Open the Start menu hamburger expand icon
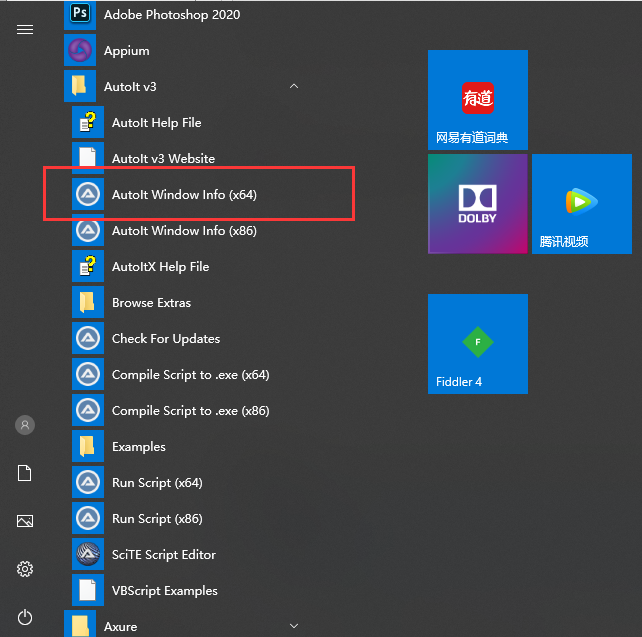Viewport: 642px width, 637px height. pyautogui.click(x=25, y=29)
